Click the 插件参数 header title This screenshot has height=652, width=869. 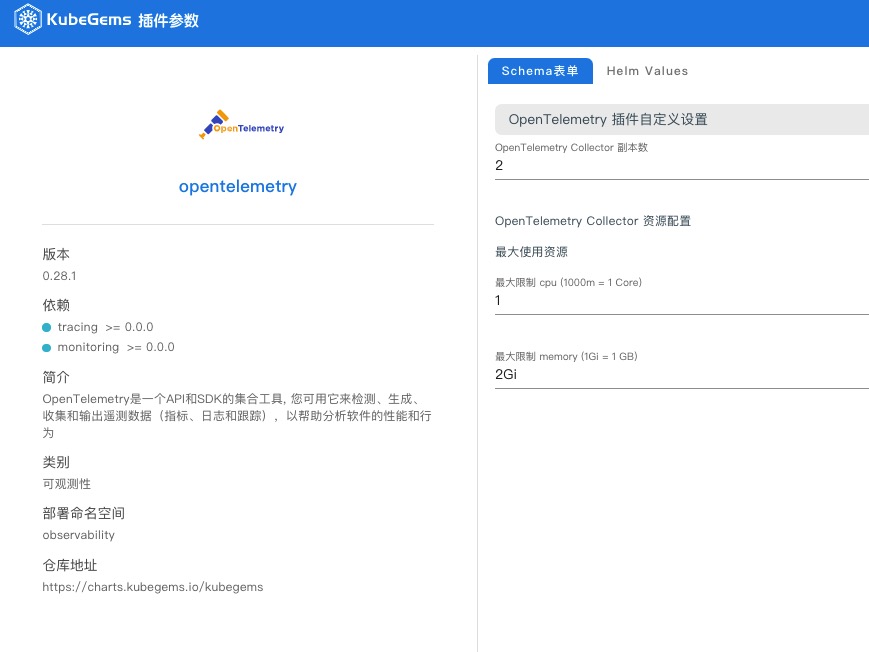click(168, 21)
